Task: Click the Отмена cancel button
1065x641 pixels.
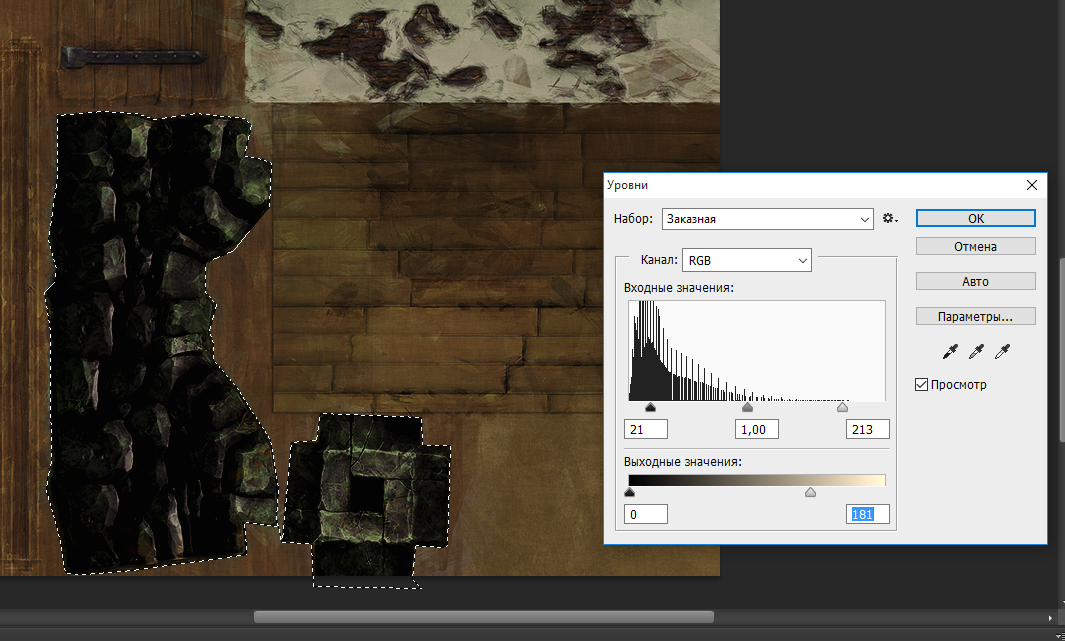Action: click(975, 246)
